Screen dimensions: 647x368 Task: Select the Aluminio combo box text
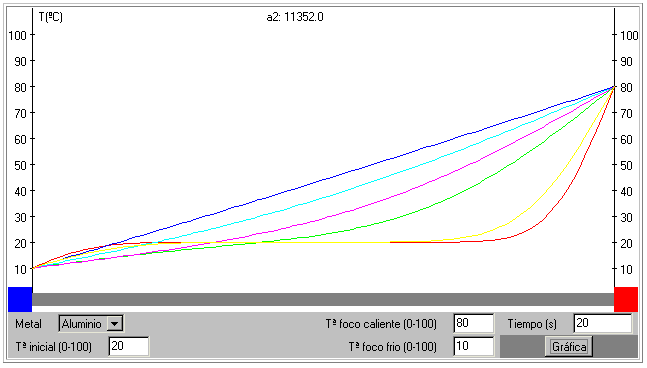coord(82,324)
